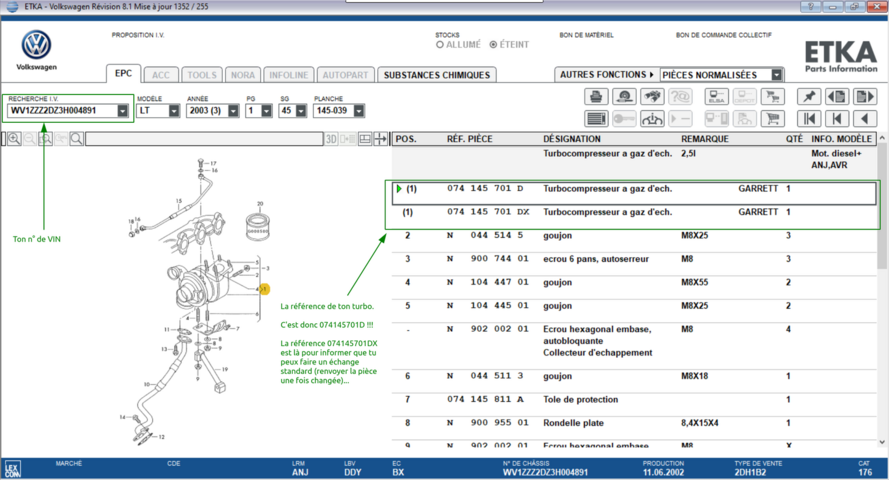Open the wheel/brake disc catalog icon
This screenshot has width=889, height=480.
pyautogui.click(x=625, y=97)
